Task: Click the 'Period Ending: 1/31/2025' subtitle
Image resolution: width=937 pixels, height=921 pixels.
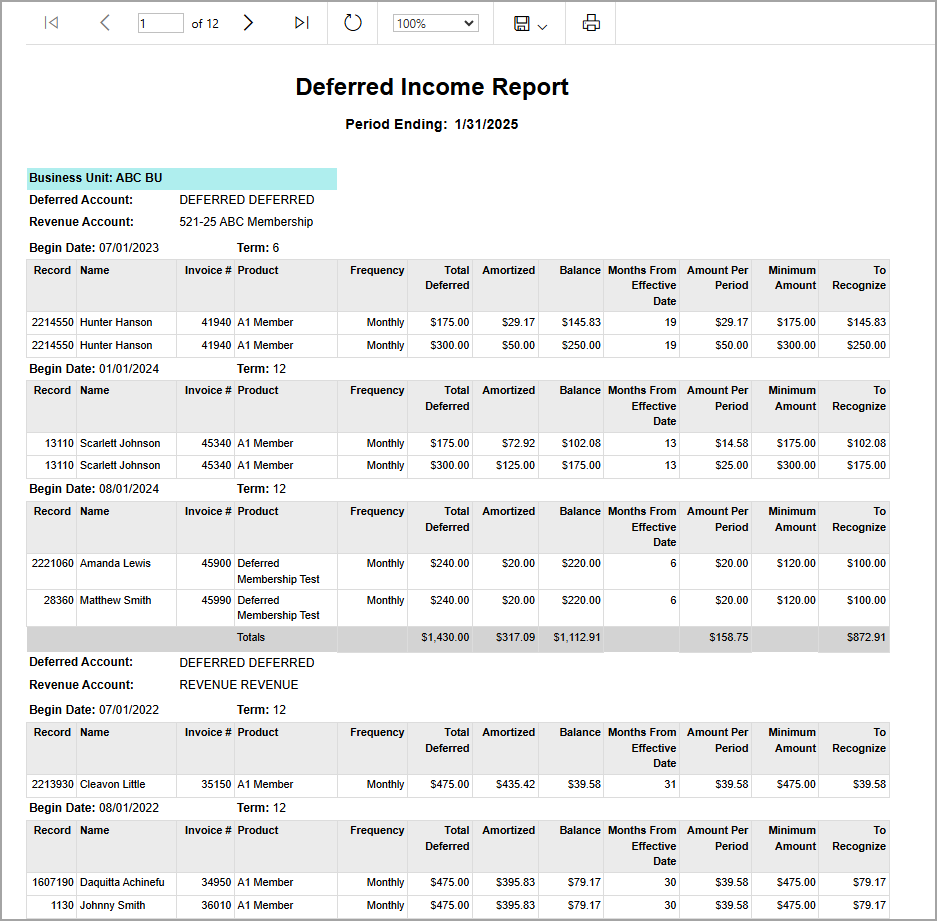Action: pyautogui.click(x=431, y=124)
